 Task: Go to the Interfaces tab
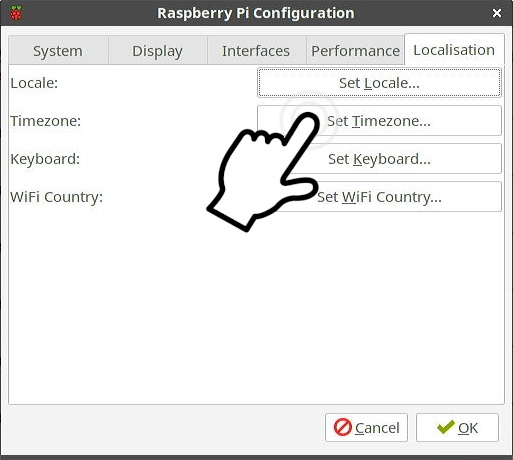click(x=256, y=51)
